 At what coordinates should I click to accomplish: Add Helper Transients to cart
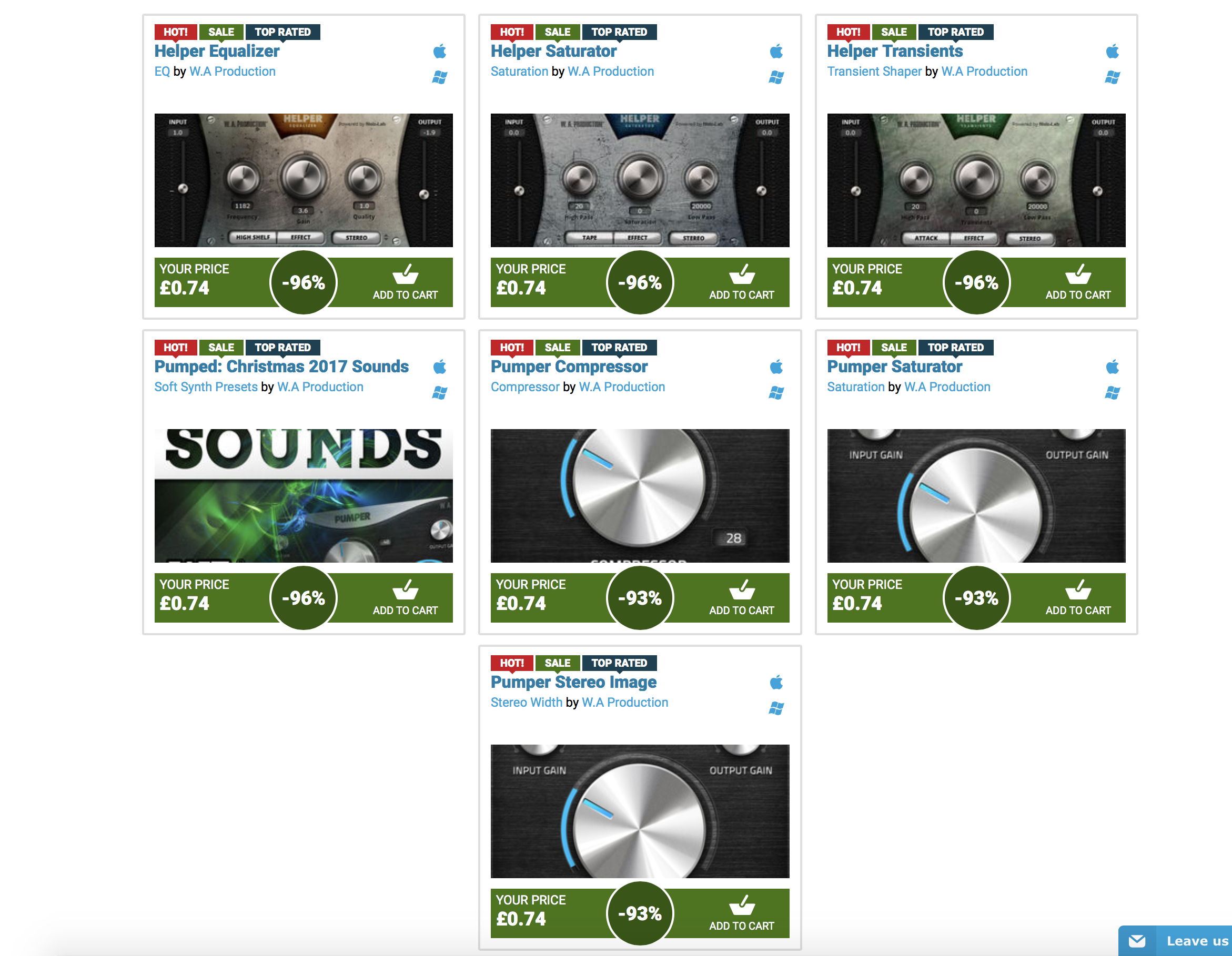point(1078,282)
